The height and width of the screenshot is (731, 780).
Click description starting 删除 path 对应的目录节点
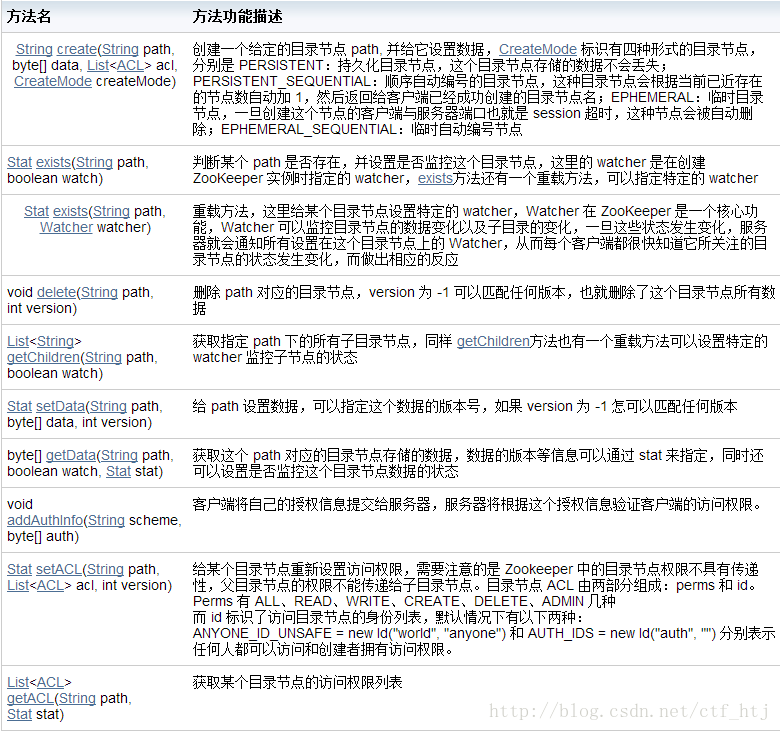tap(484, 300)
